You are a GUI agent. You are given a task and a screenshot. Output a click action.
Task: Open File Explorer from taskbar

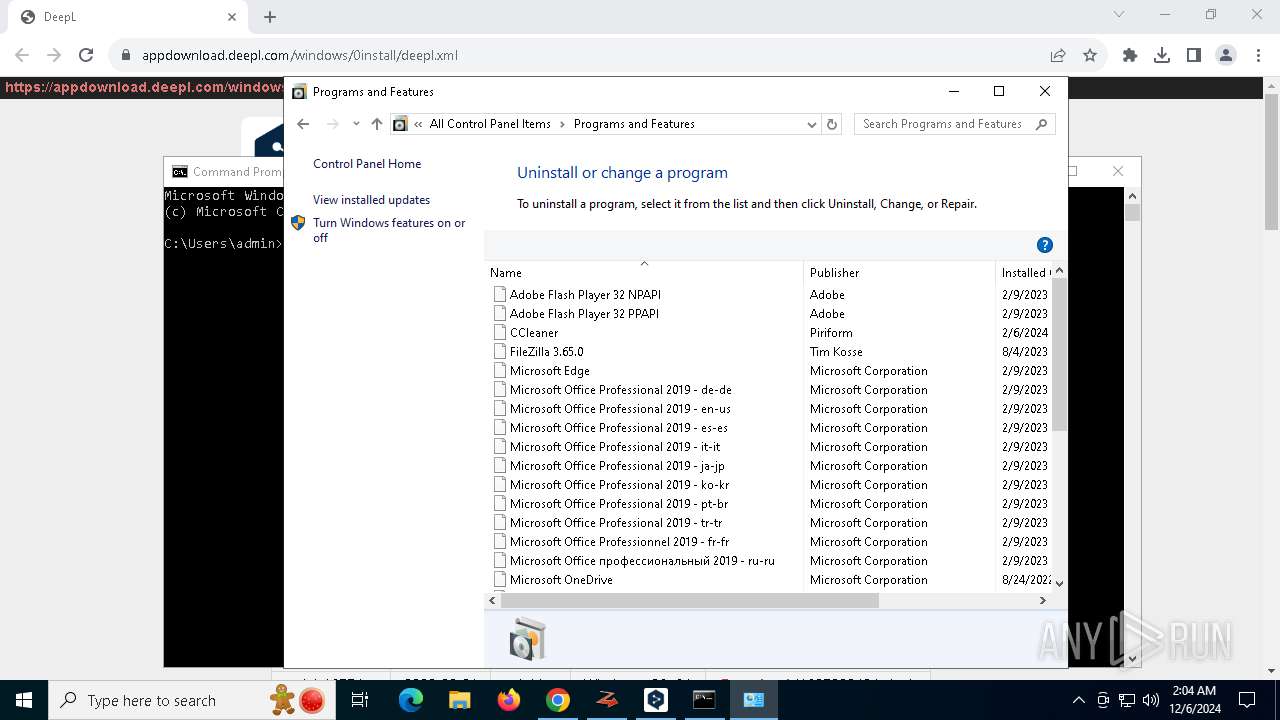[x=460, y=700]
